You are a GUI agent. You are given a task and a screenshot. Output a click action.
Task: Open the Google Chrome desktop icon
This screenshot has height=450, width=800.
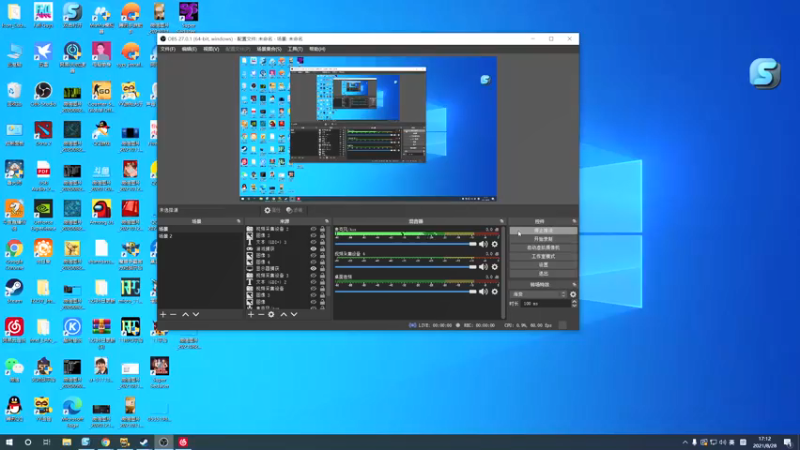pyautogui.click(x=14, y=254)
